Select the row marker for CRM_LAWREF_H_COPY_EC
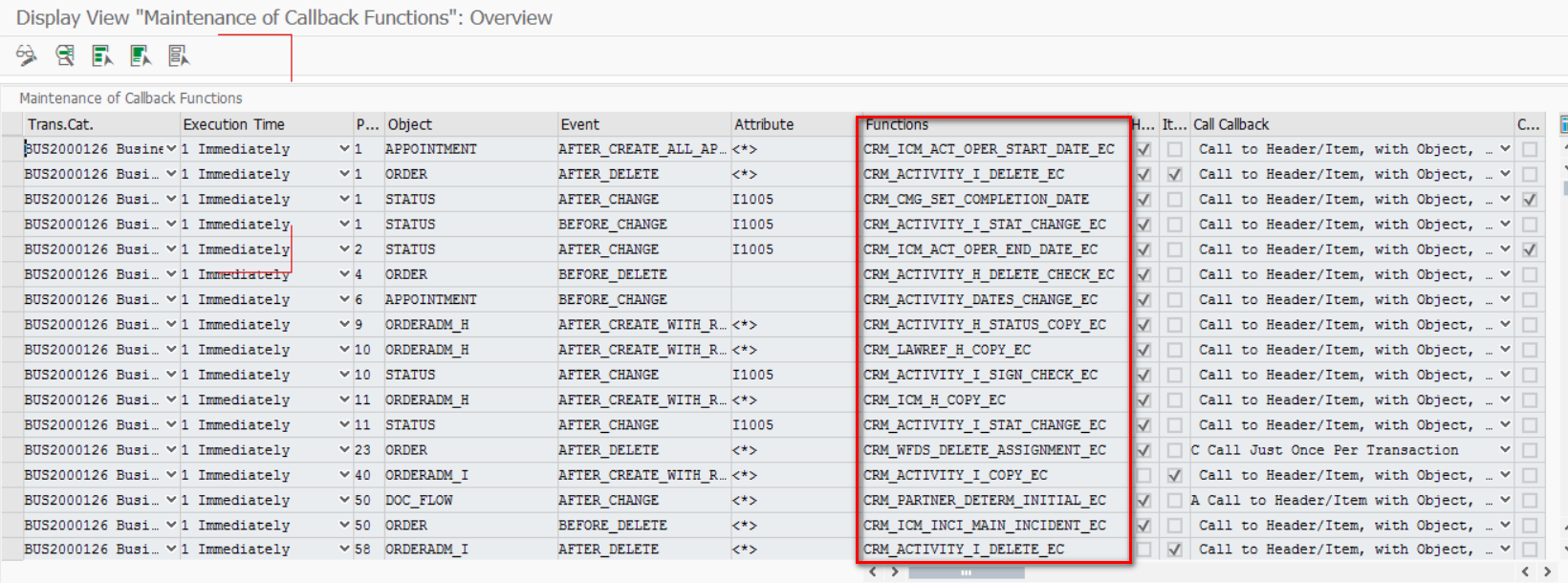 [11, 350]
